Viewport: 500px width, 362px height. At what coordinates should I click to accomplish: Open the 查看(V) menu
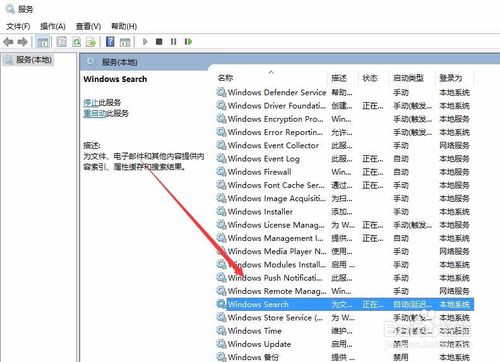point(88,26)
